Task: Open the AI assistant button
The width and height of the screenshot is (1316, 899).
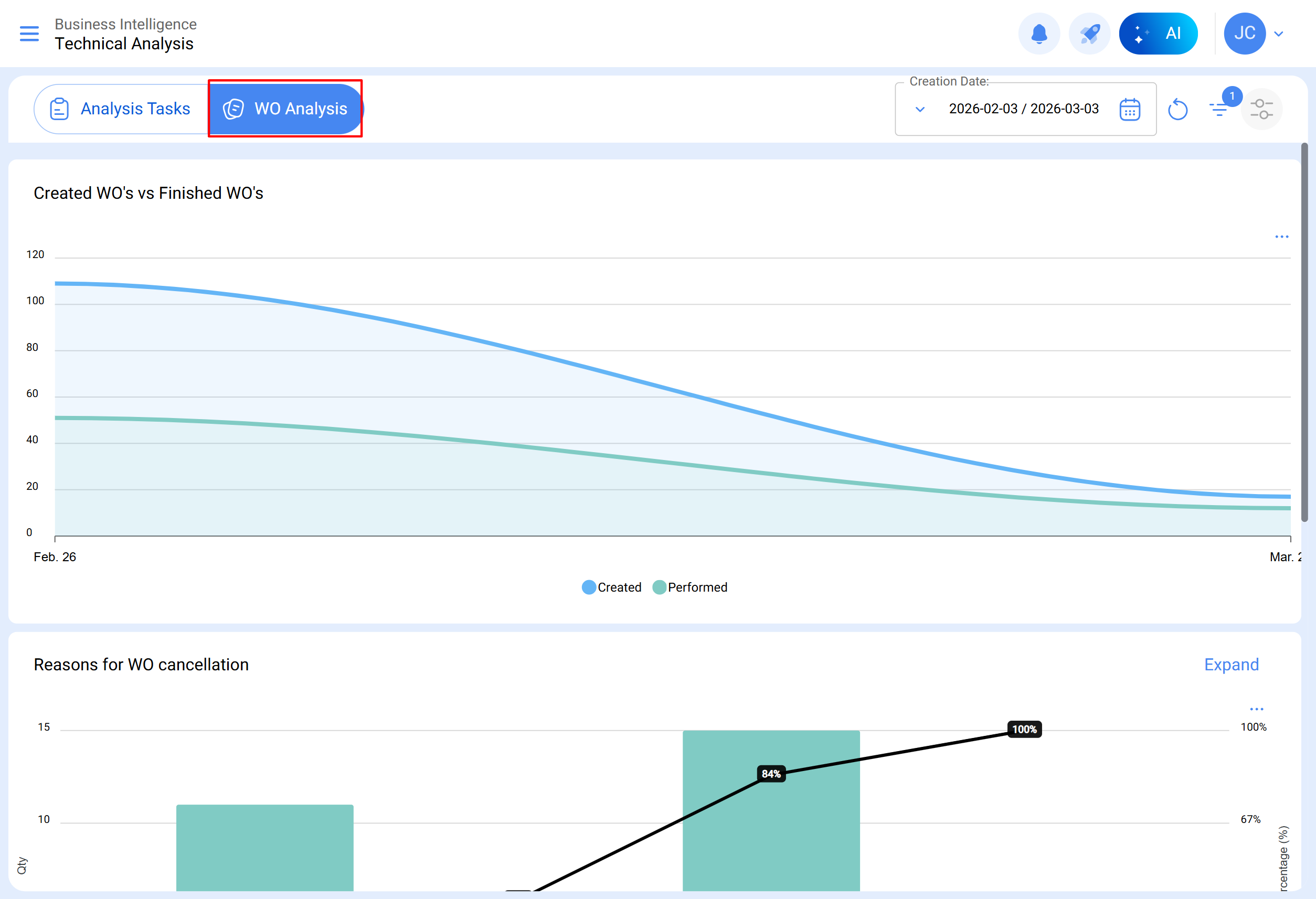Action: tap(1158, 34)
